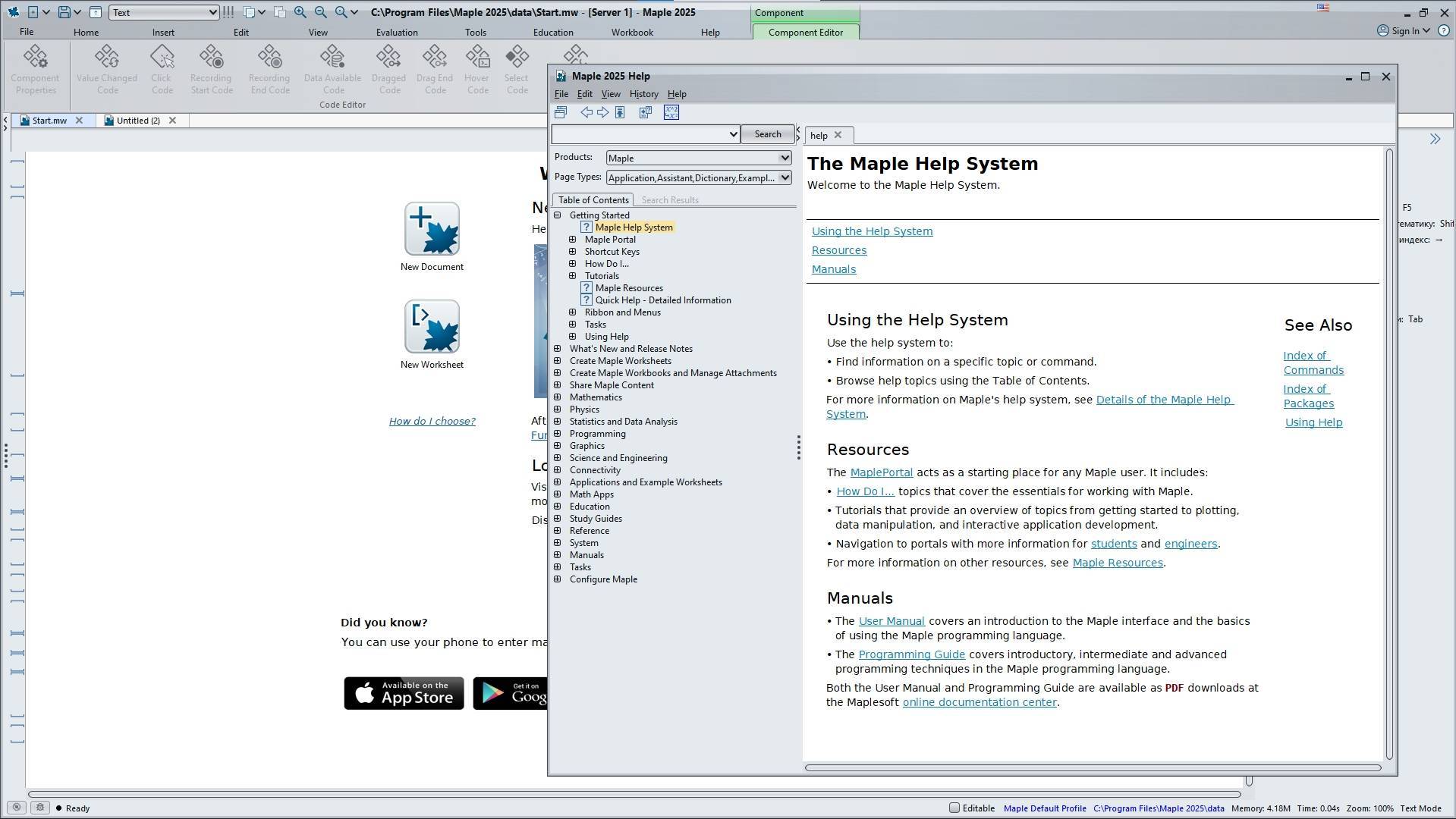Click the How do I choose? link
This screenshot has width=1456, height=819.
click(x=432, y=421)
